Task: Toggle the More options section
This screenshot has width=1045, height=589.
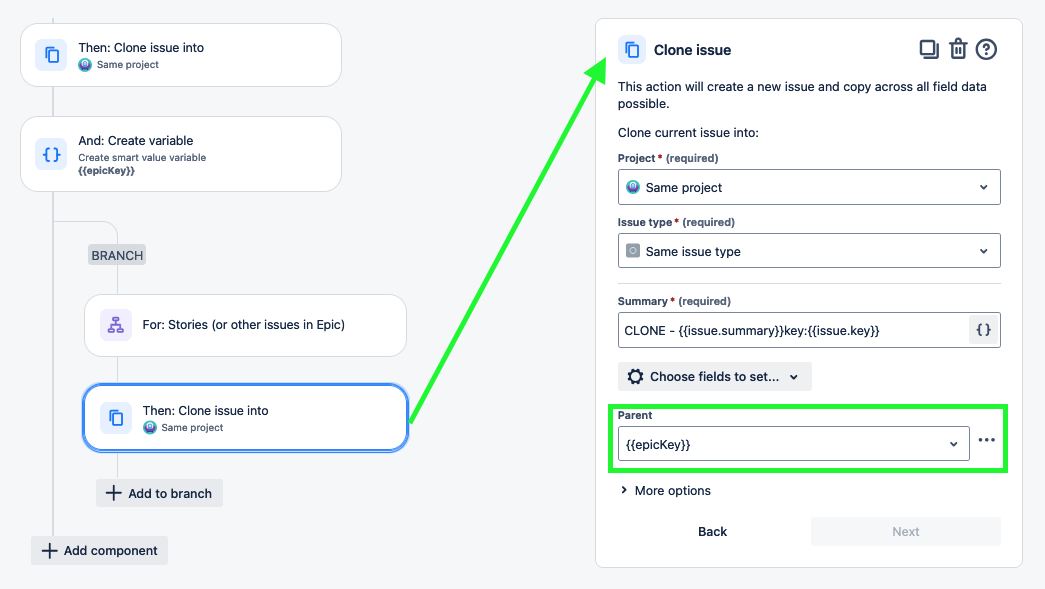Action: [x=667, y=490]
